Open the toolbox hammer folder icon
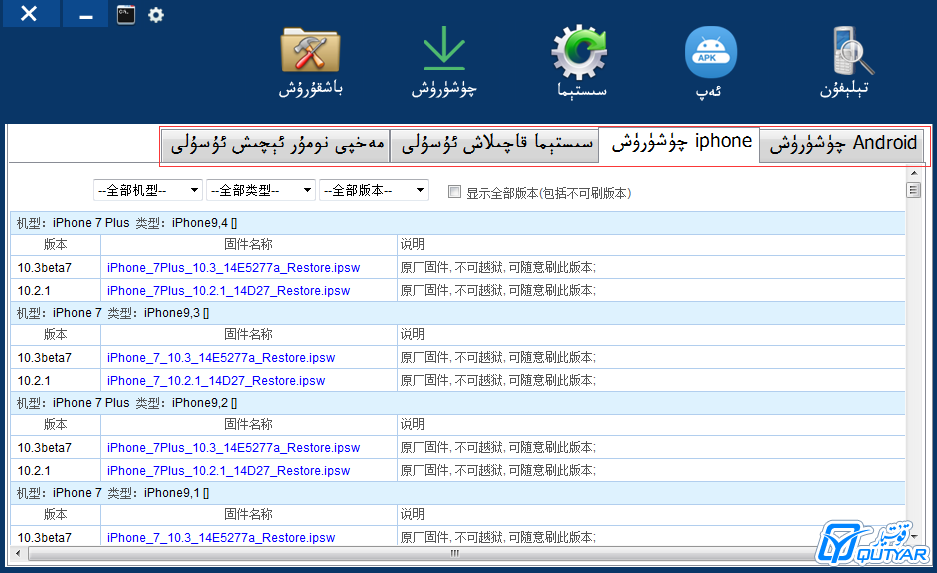This screenshot has width=937, height=573. point(310,50)
